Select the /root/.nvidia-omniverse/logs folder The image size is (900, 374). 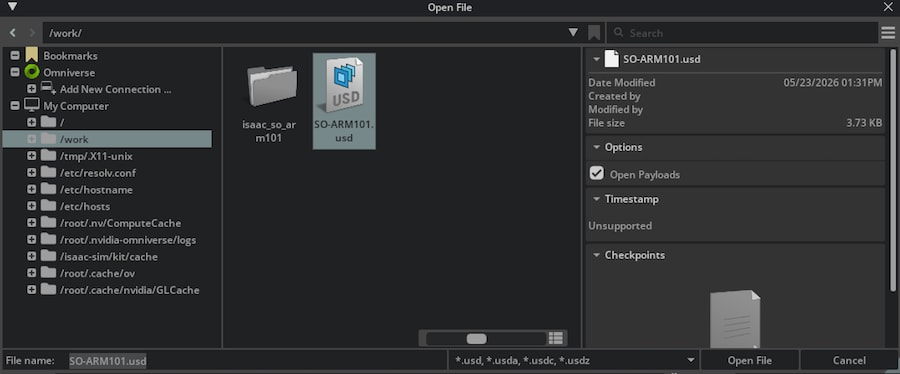pyautogui.click(x=128, y=240)
